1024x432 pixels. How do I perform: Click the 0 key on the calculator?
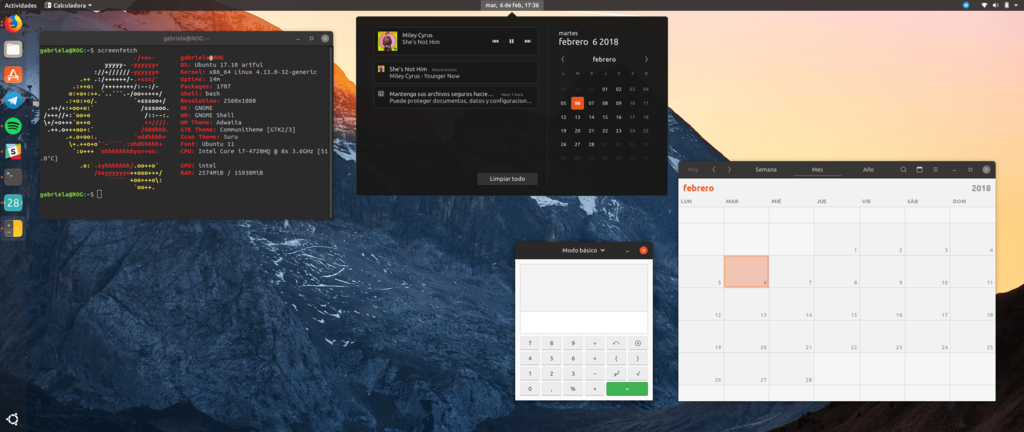[x=530, y=389]
